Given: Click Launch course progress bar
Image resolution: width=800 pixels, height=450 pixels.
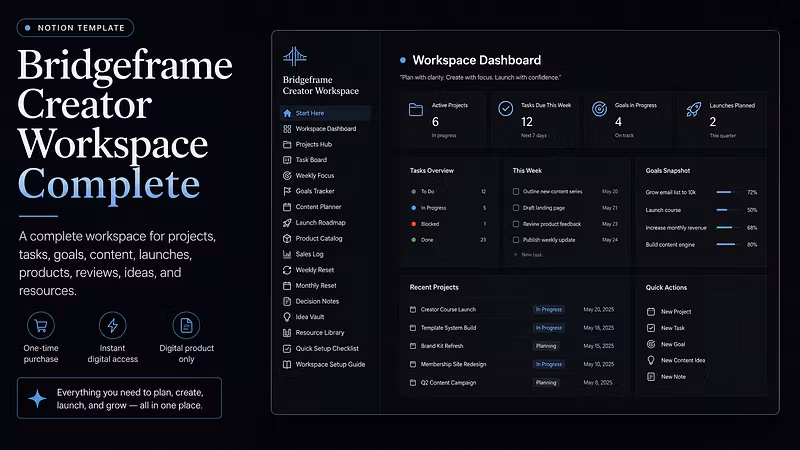Looking at the screenshot, I should [729, 210].
